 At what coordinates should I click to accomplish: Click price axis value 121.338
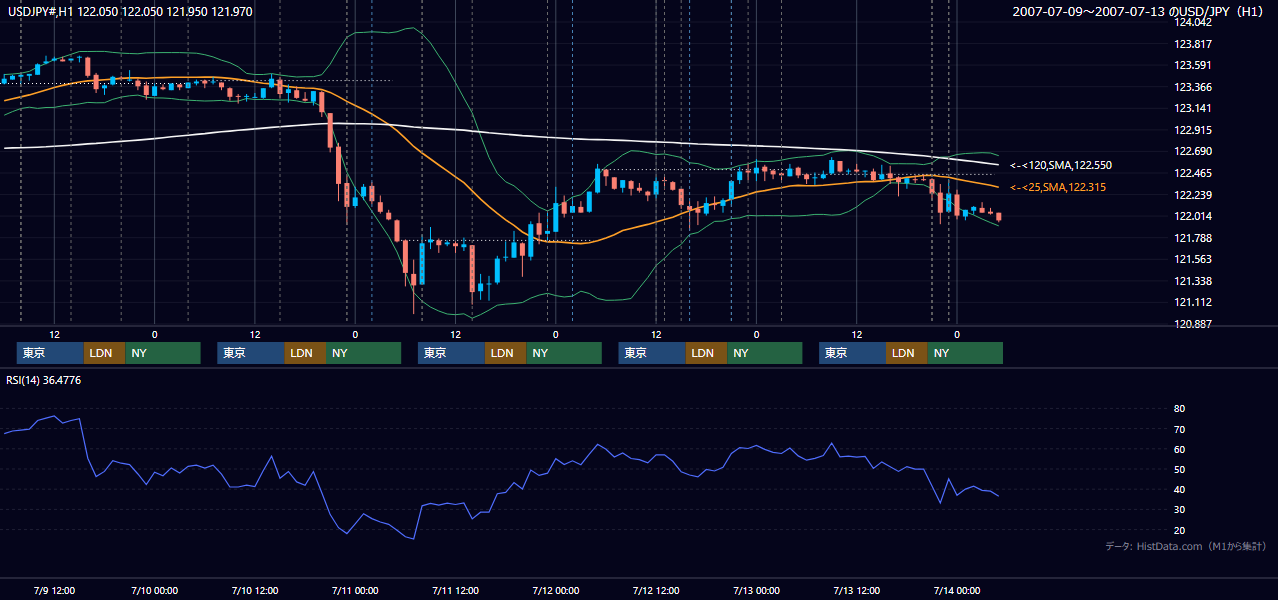click(1192, 281)
